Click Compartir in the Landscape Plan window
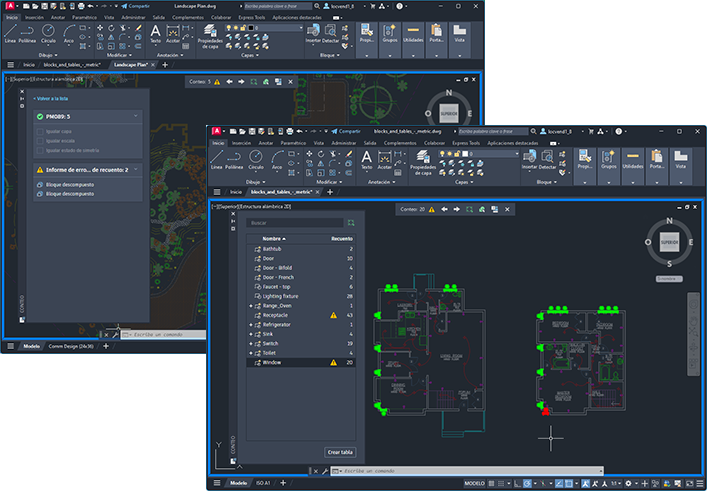 pos(137,6)
